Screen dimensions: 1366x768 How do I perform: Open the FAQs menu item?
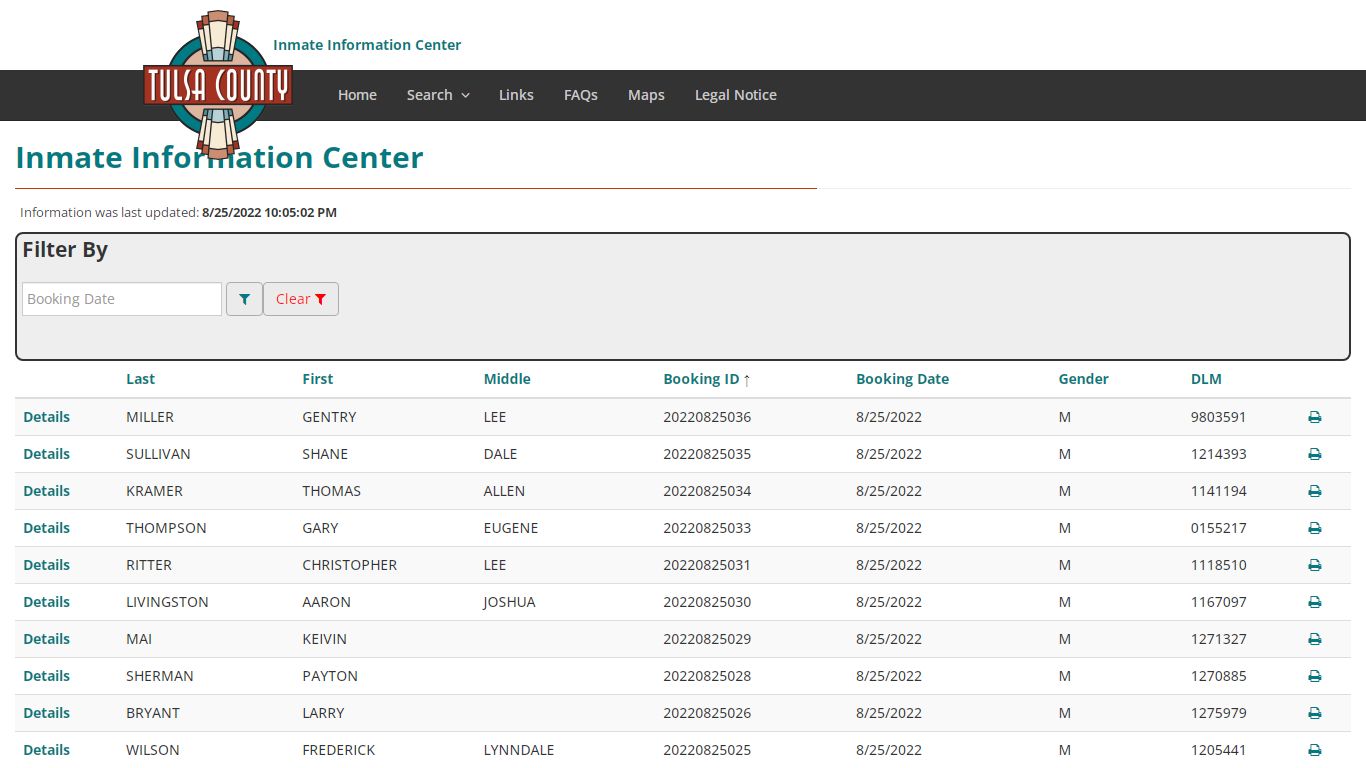(x=581, y=95)
